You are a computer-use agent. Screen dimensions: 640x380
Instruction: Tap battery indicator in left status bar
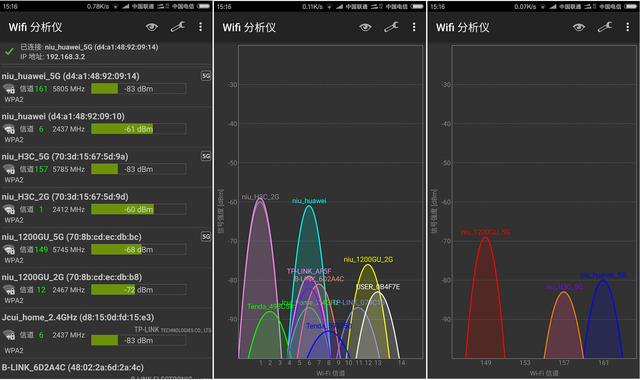point(204,6)
